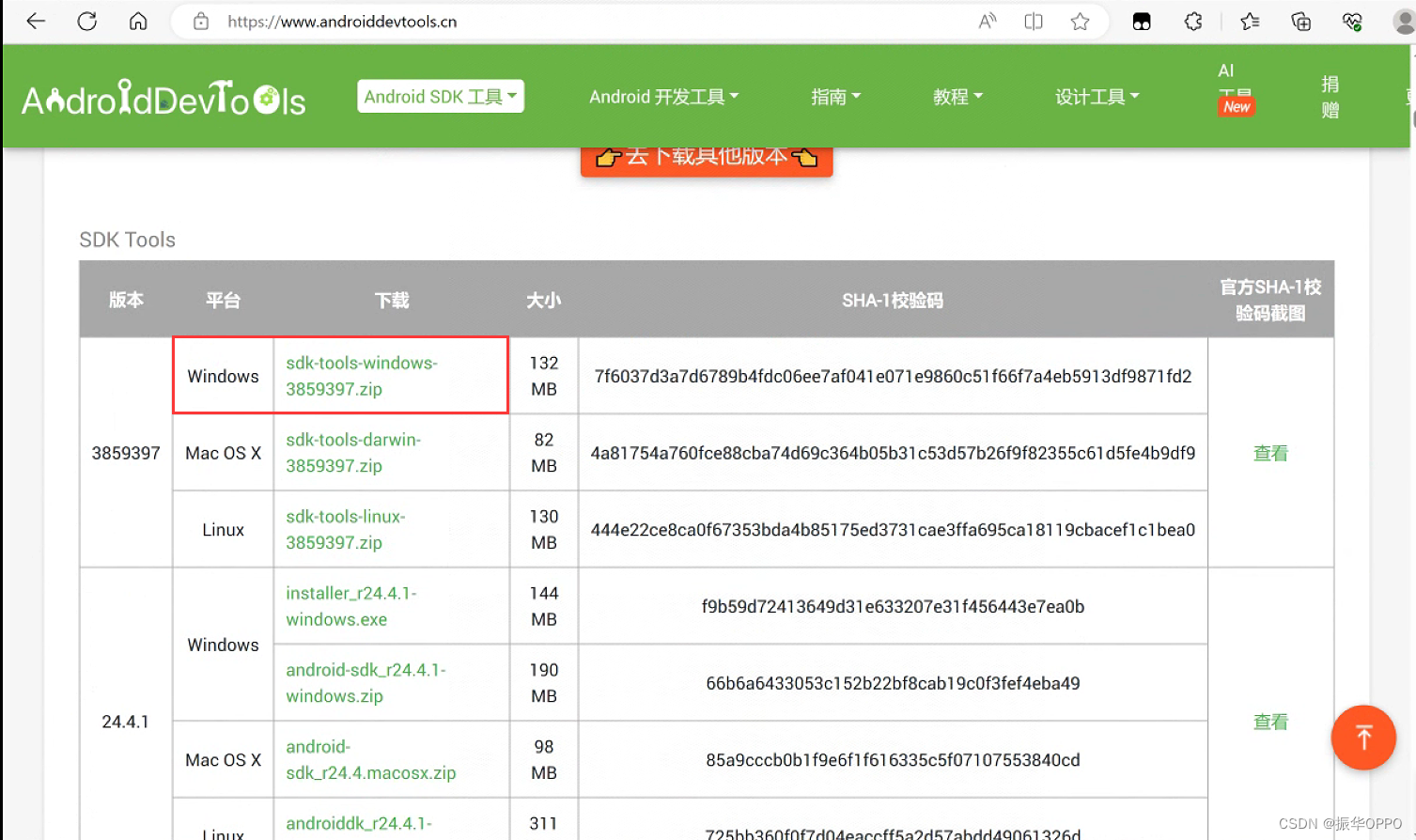Click 查看 link for version 24.4.1

[x=1270, y=722]
